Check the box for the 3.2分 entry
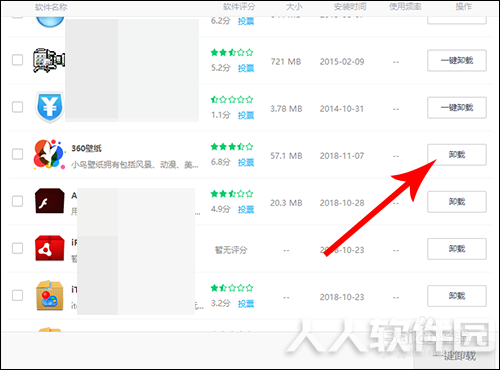This screenshot has height=370, width=500. [17, 295]
